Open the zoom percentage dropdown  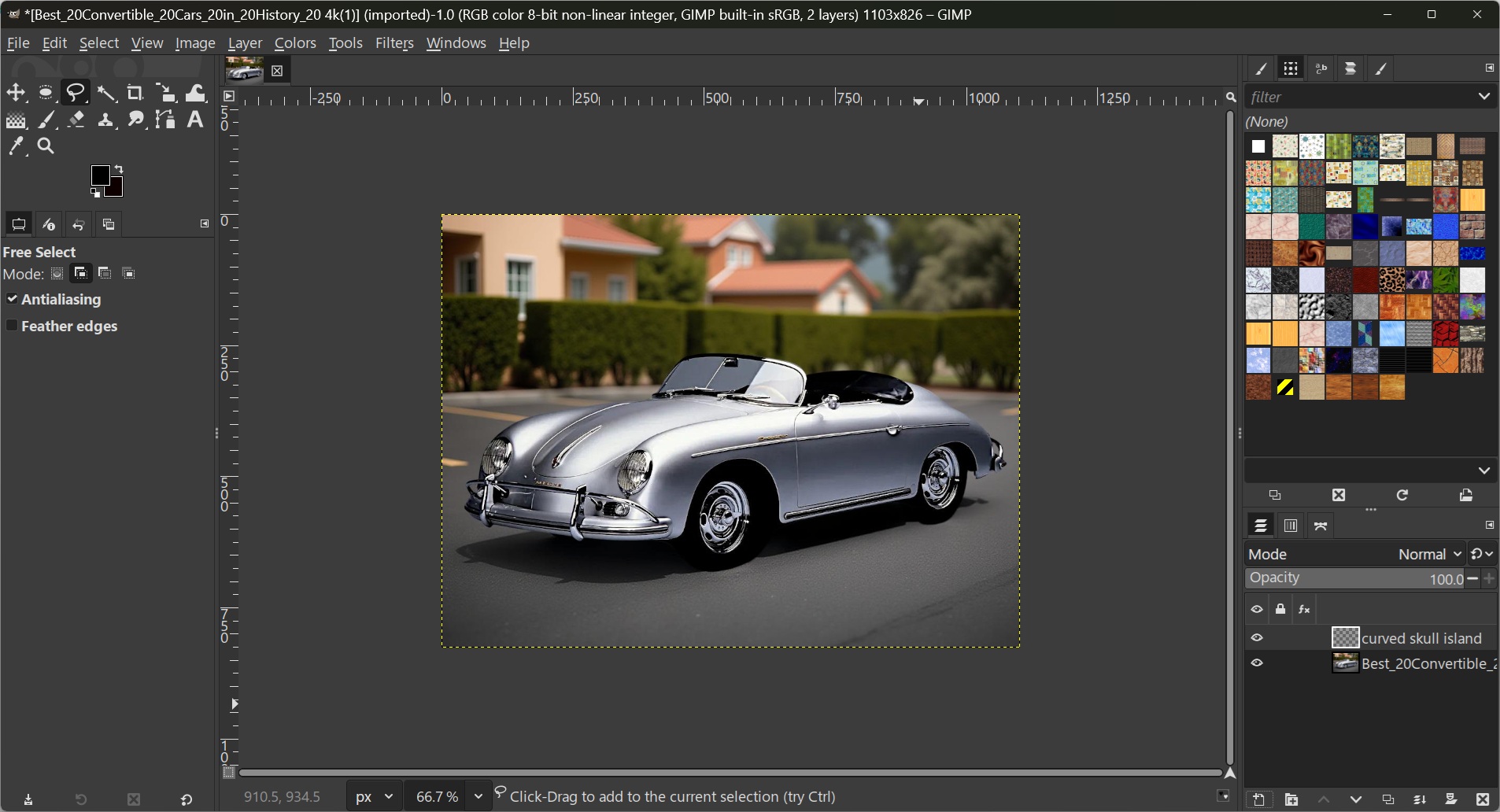478,796
